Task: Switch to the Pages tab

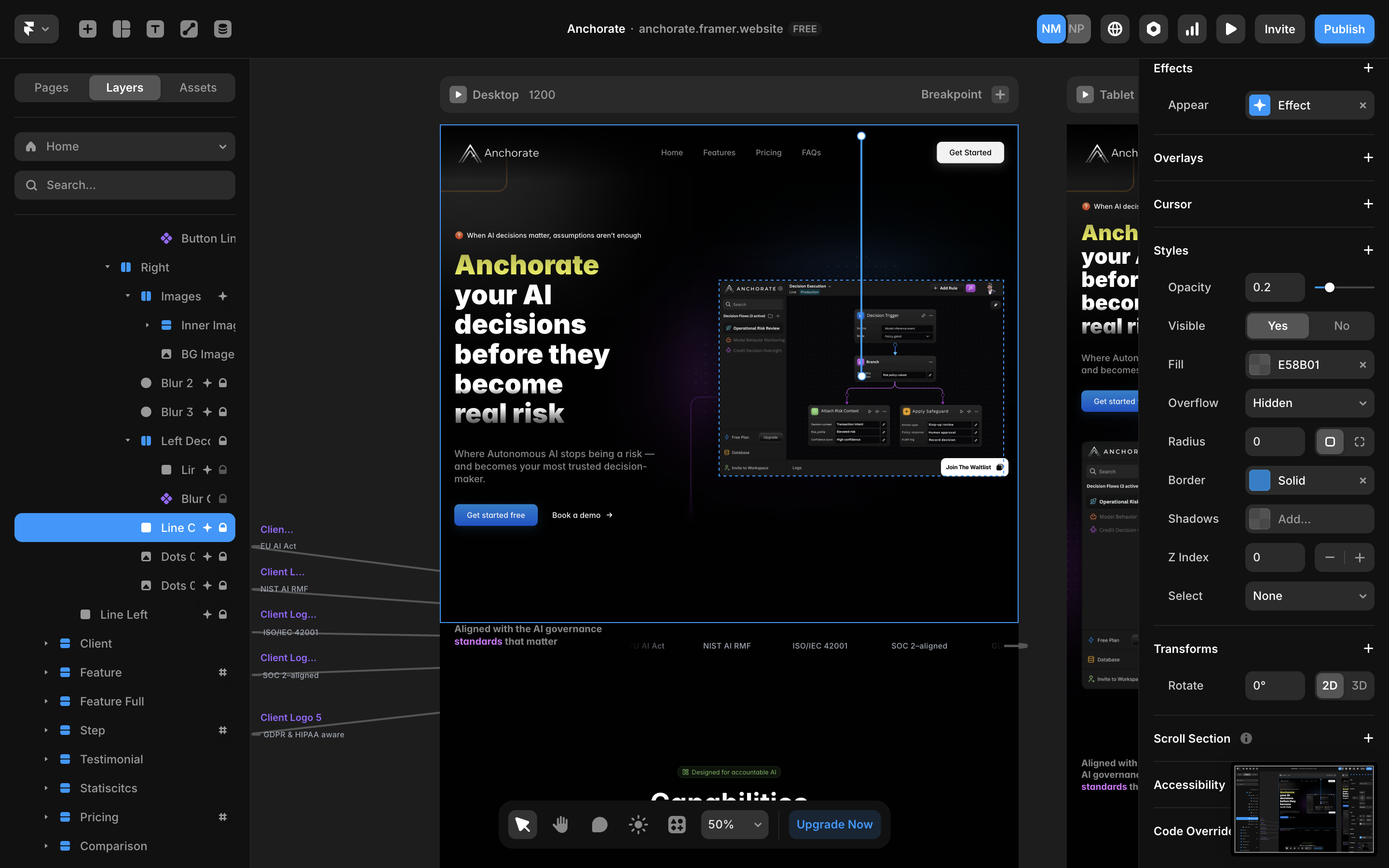Action: click(x=51, y=87)
